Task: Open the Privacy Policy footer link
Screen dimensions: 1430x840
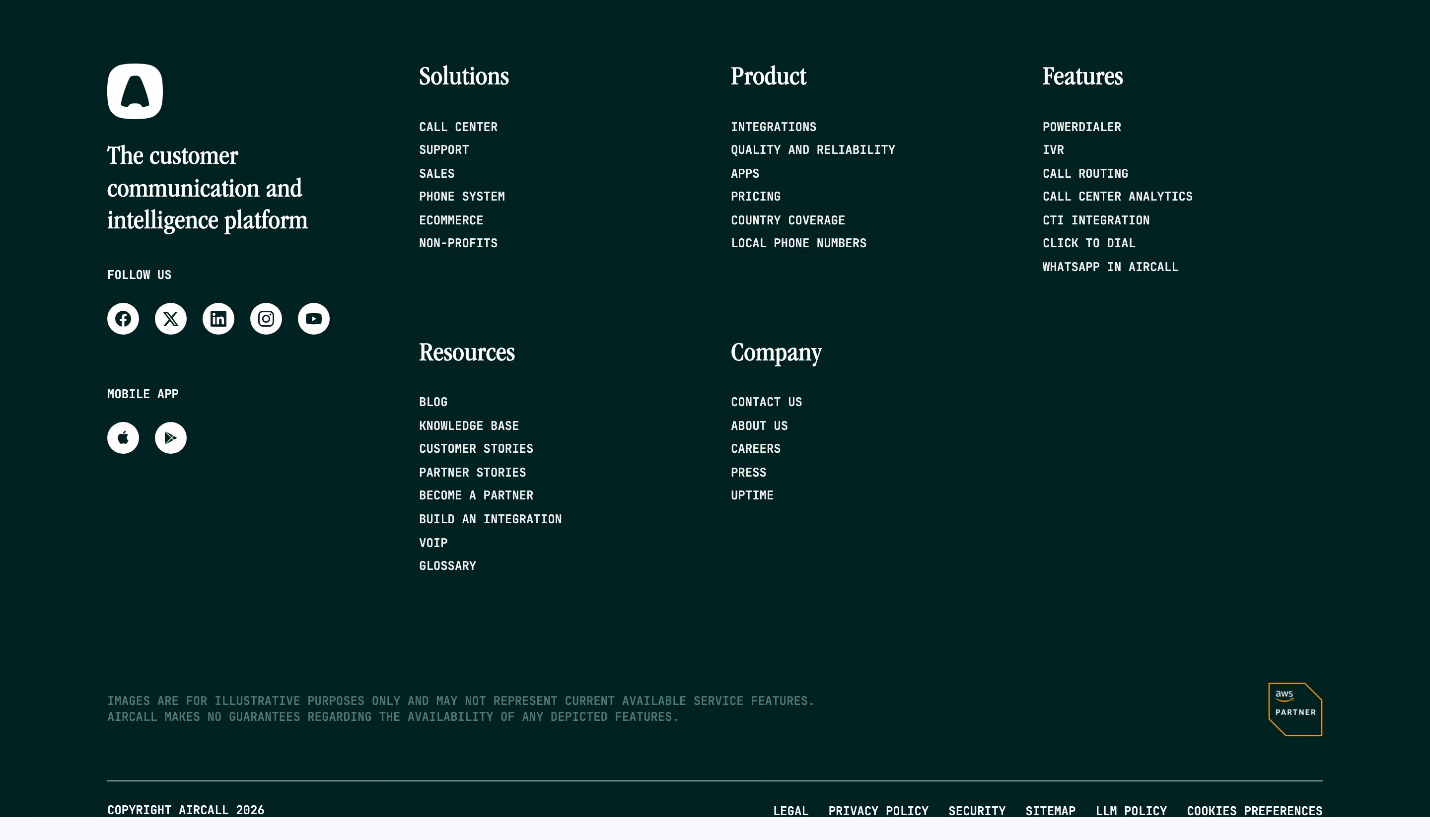Action: click(x=878, y=811)
